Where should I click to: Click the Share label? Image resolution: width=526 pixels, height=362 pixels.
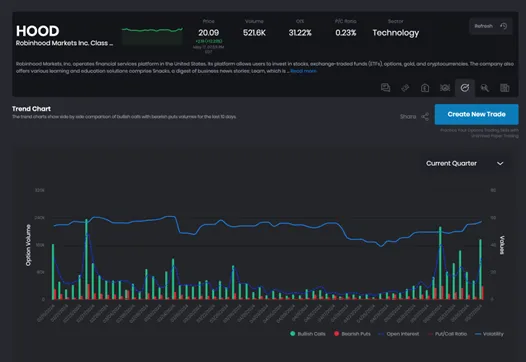pos(408,117)
